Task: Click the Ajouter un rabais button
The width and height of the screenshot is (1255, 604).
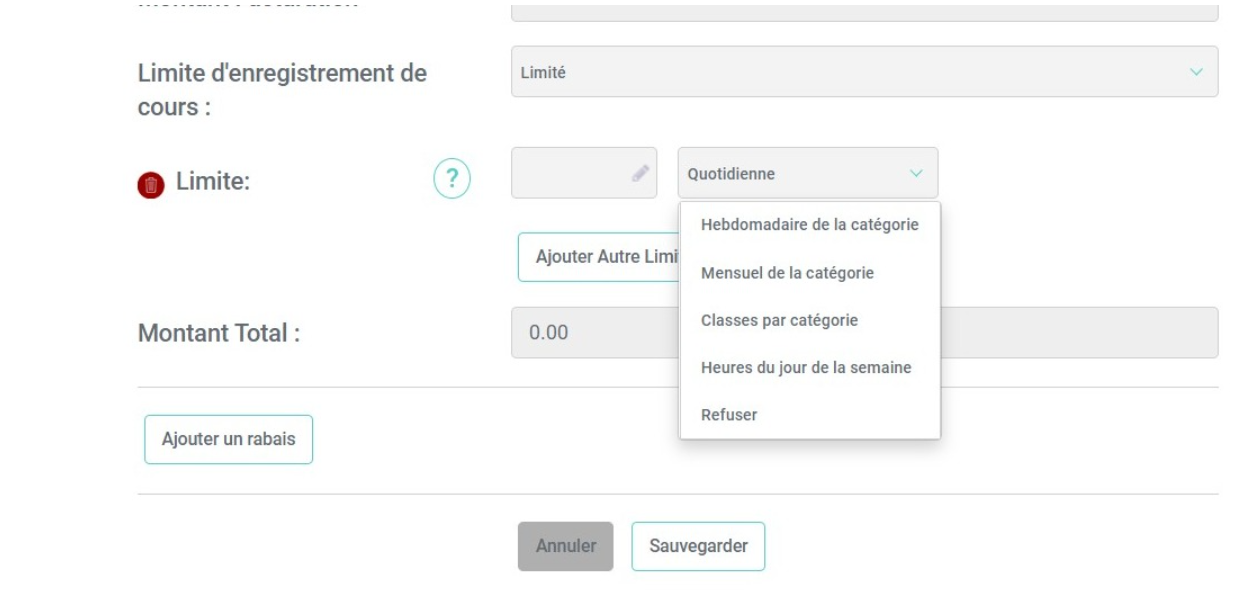Action: point(229,440)
